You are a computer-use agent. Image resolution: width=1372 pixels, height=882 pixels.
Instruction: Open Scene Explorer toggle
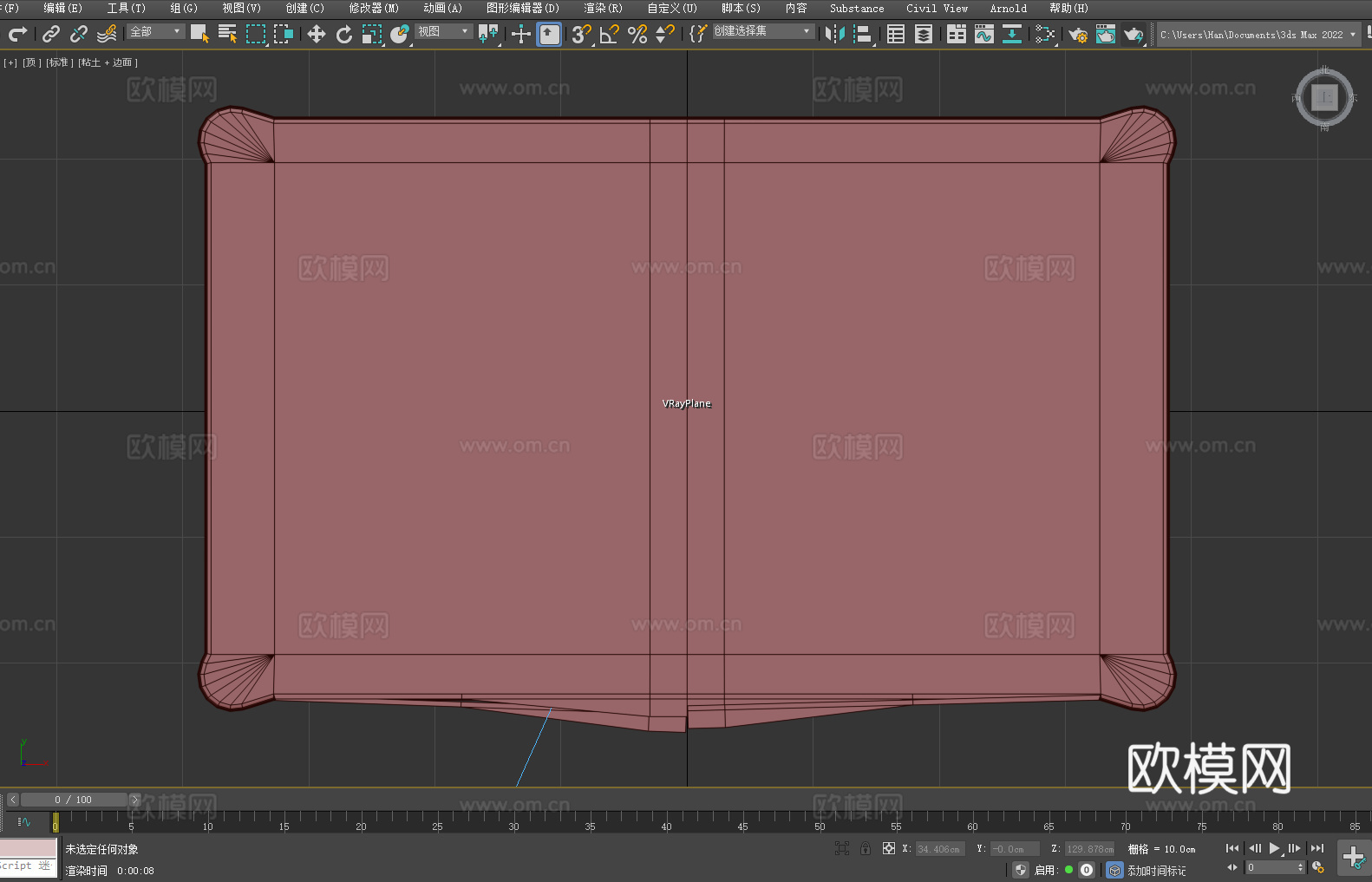896,34
